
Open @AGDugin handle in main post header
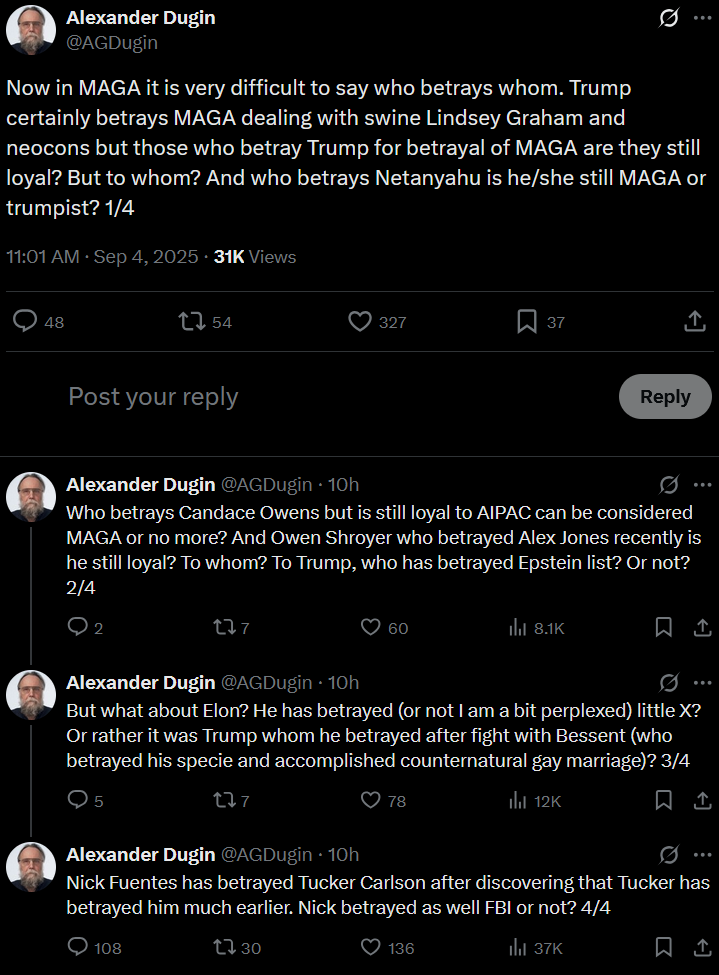(x=112, y=43)
